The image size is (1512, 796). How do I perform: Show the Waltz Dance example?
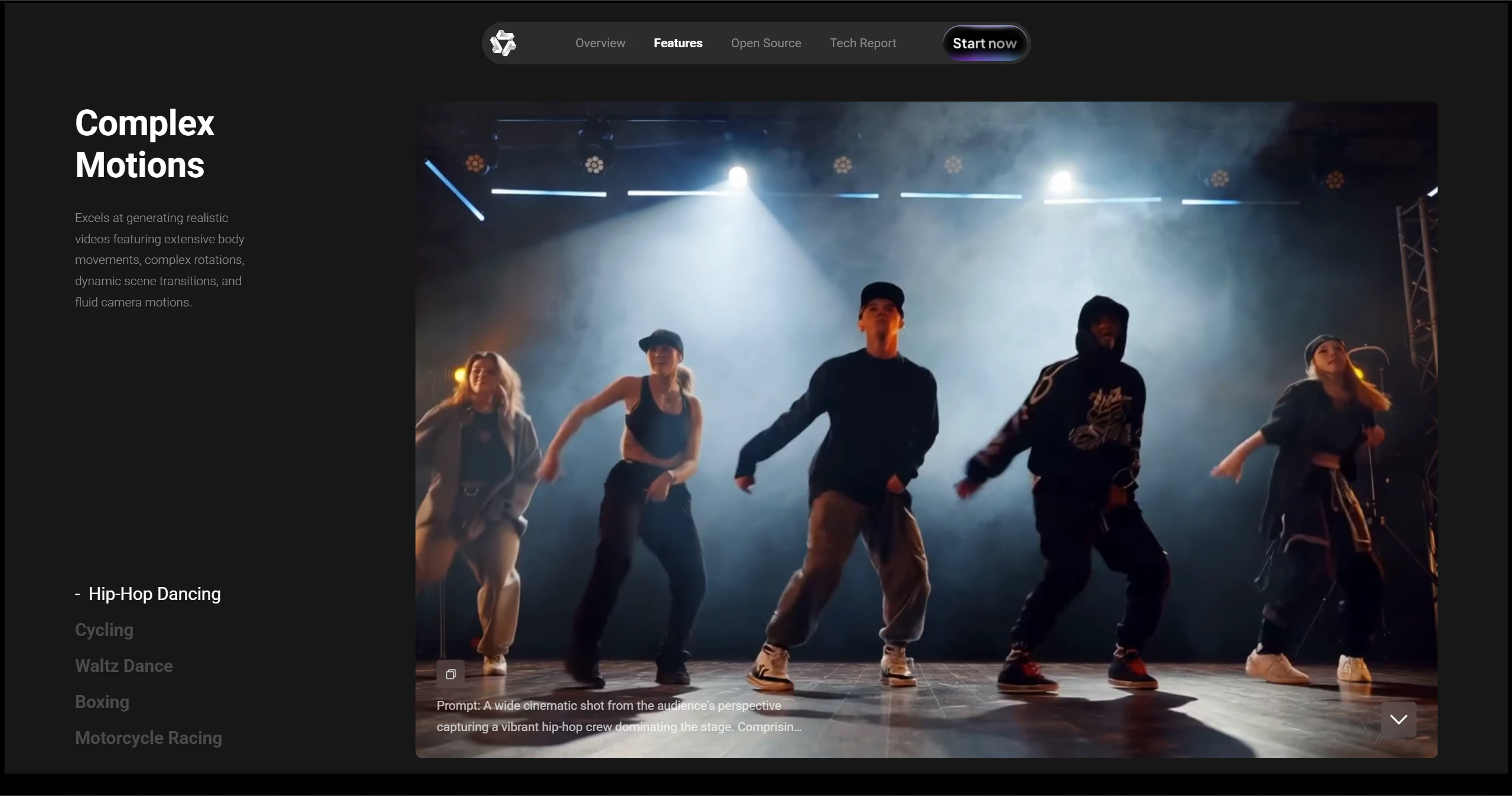[123, 665]
